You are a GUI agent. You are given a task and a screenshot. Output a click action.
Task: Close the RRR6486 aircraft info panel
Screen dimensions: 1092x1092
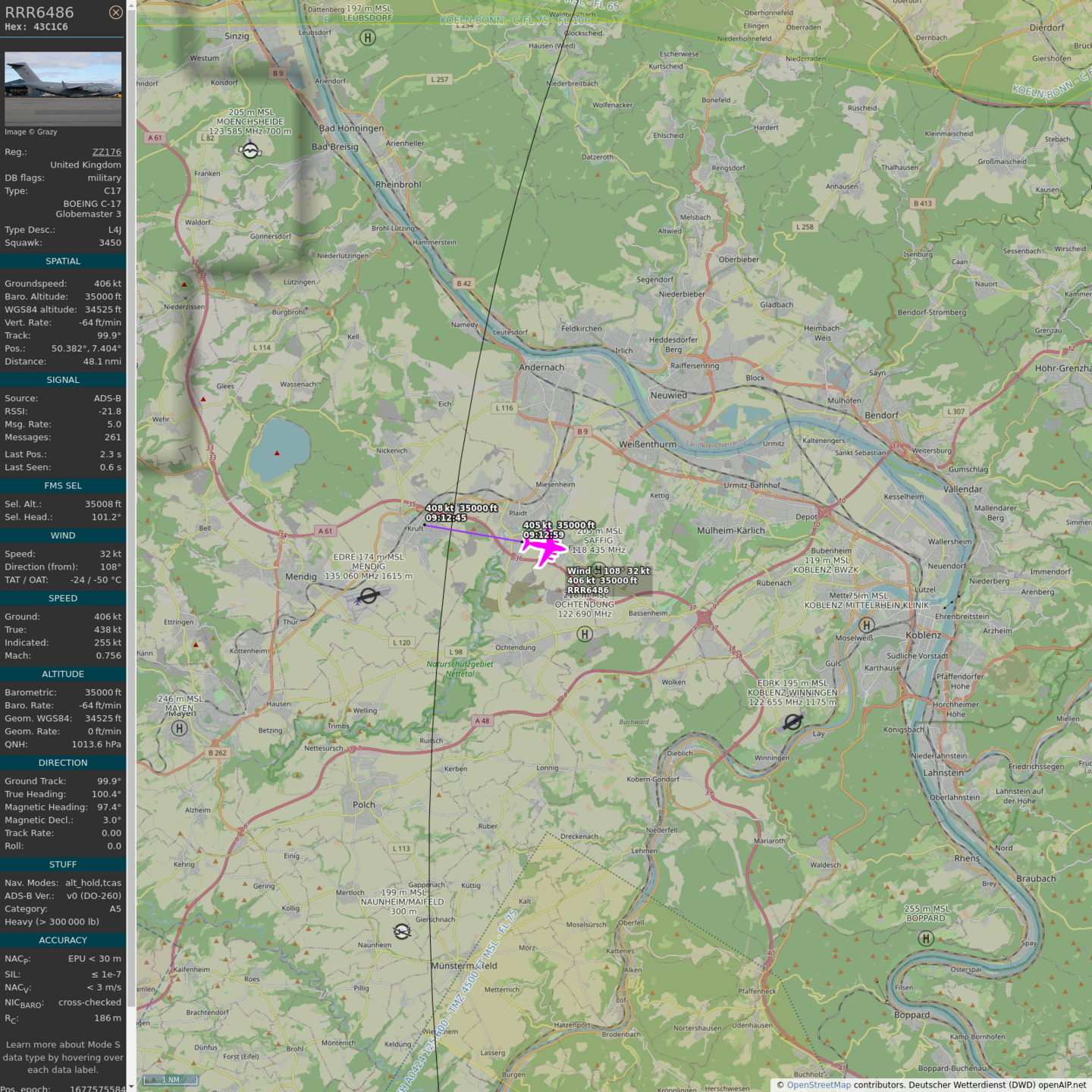point(115,12)
